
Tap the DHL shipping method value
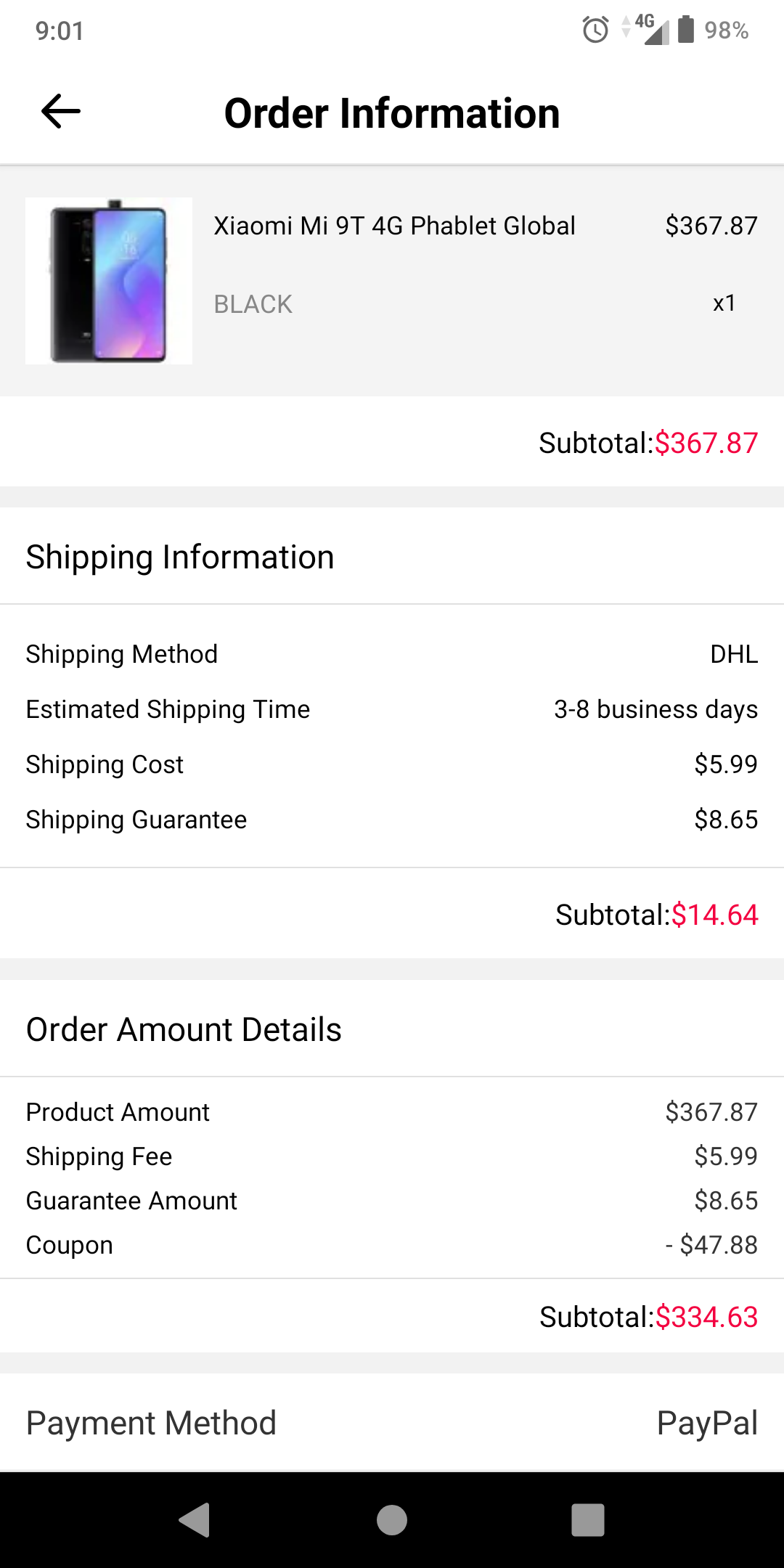733,654
